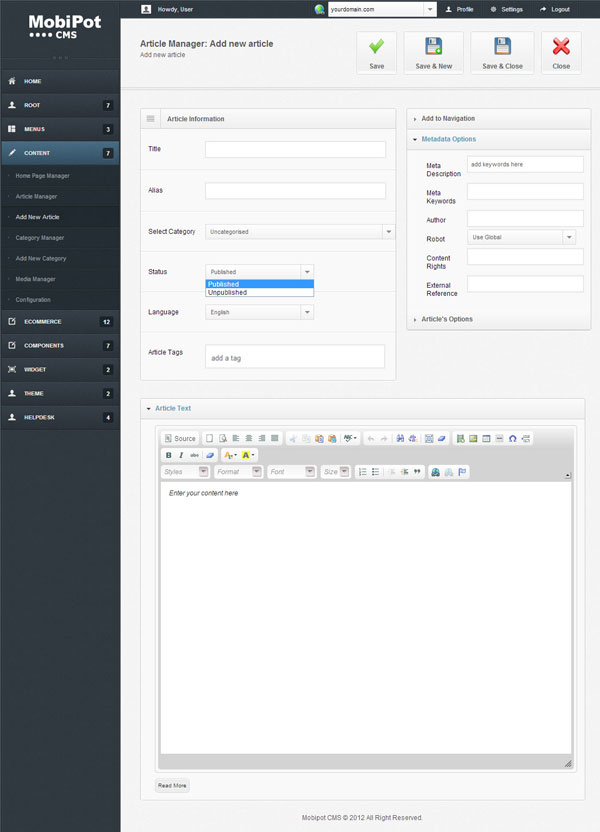
Task: Open the Menus sidebar section
Action: 60,129
